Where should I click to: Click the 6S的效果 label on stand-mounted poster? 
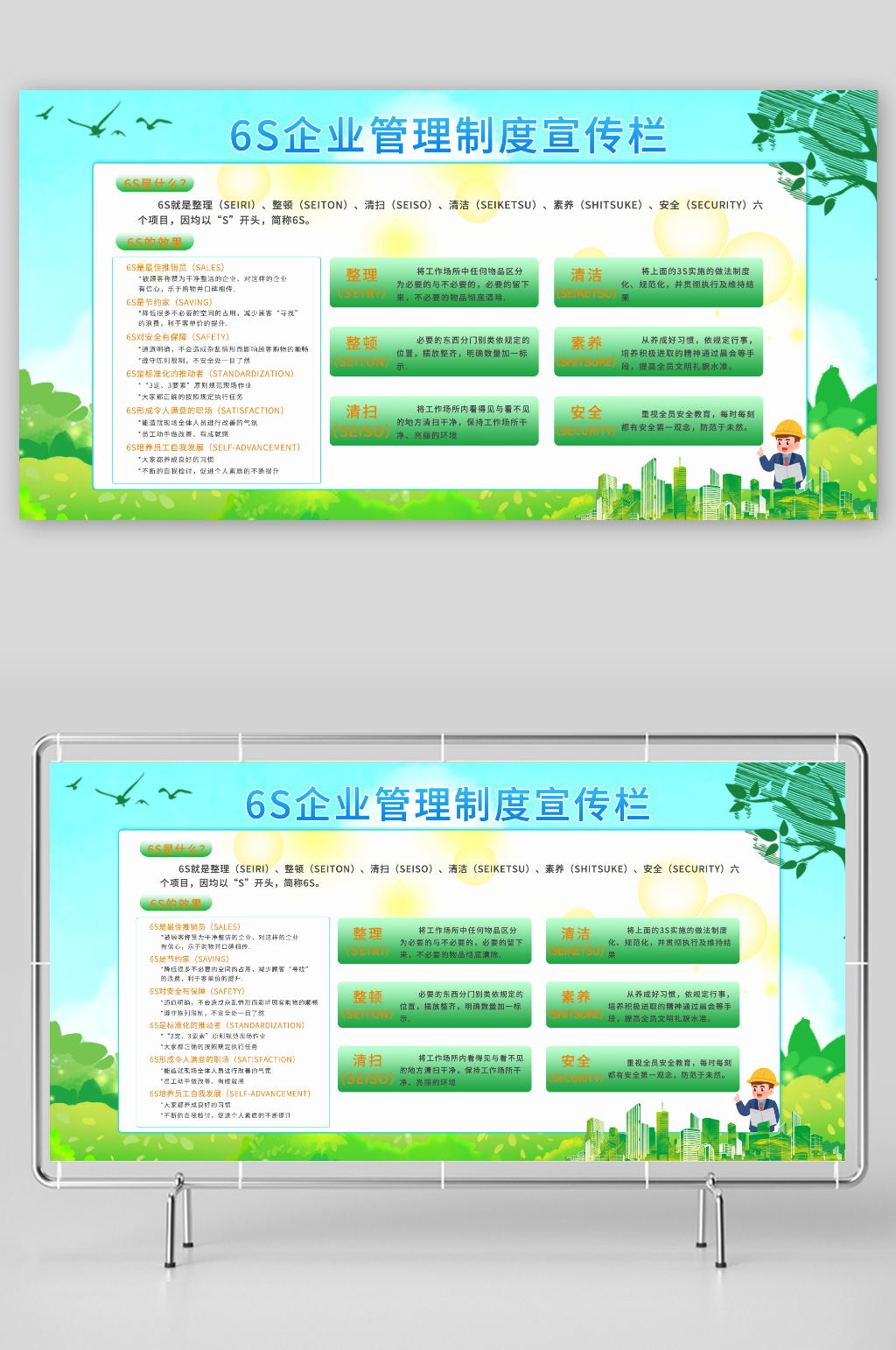(176, 904)
